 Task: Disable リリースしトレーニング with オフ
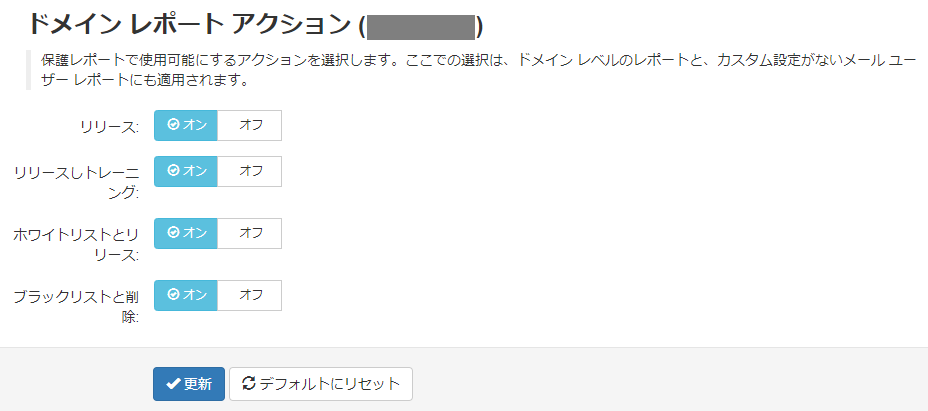tap(250, 171)
